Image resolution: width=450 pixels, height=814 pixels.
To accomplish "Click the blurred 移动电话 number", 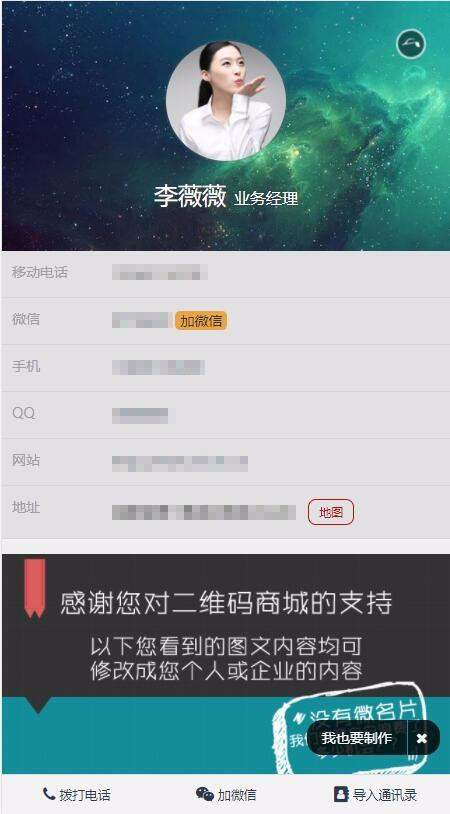I will click(160, 273).
